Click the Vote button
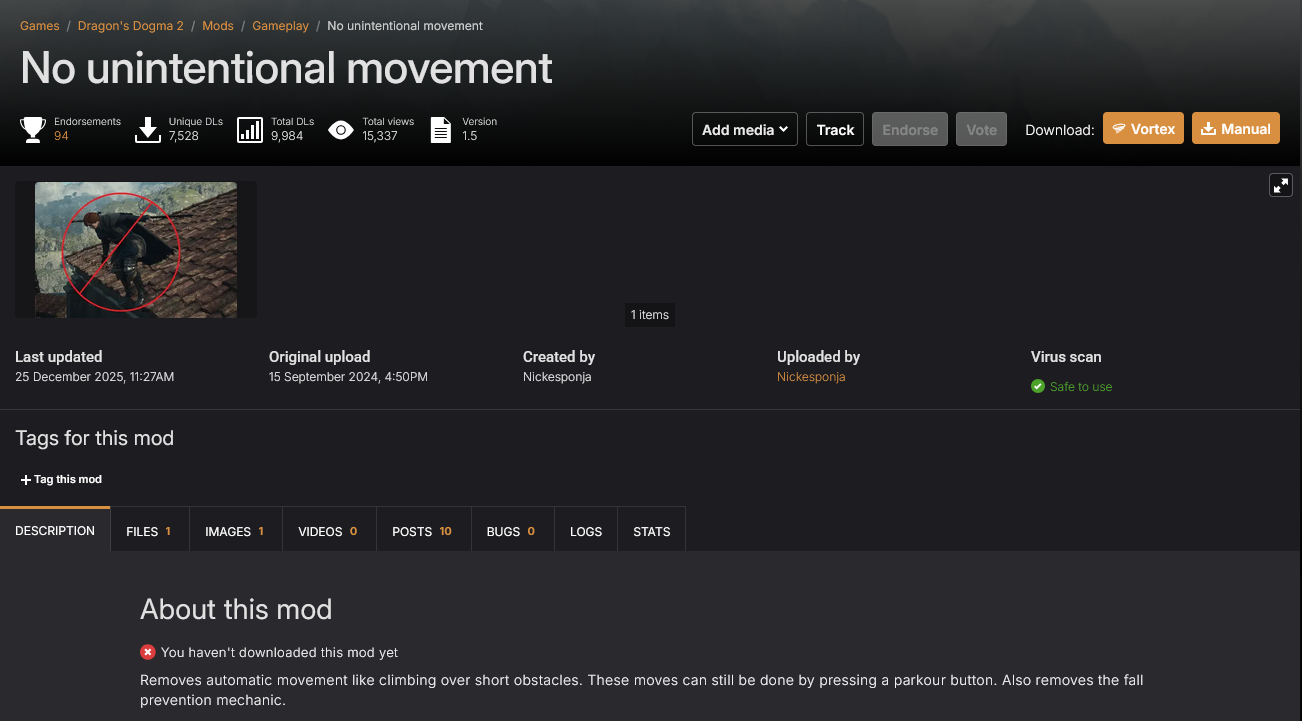This screenshot has width=1302, height=721. [981, 129]
